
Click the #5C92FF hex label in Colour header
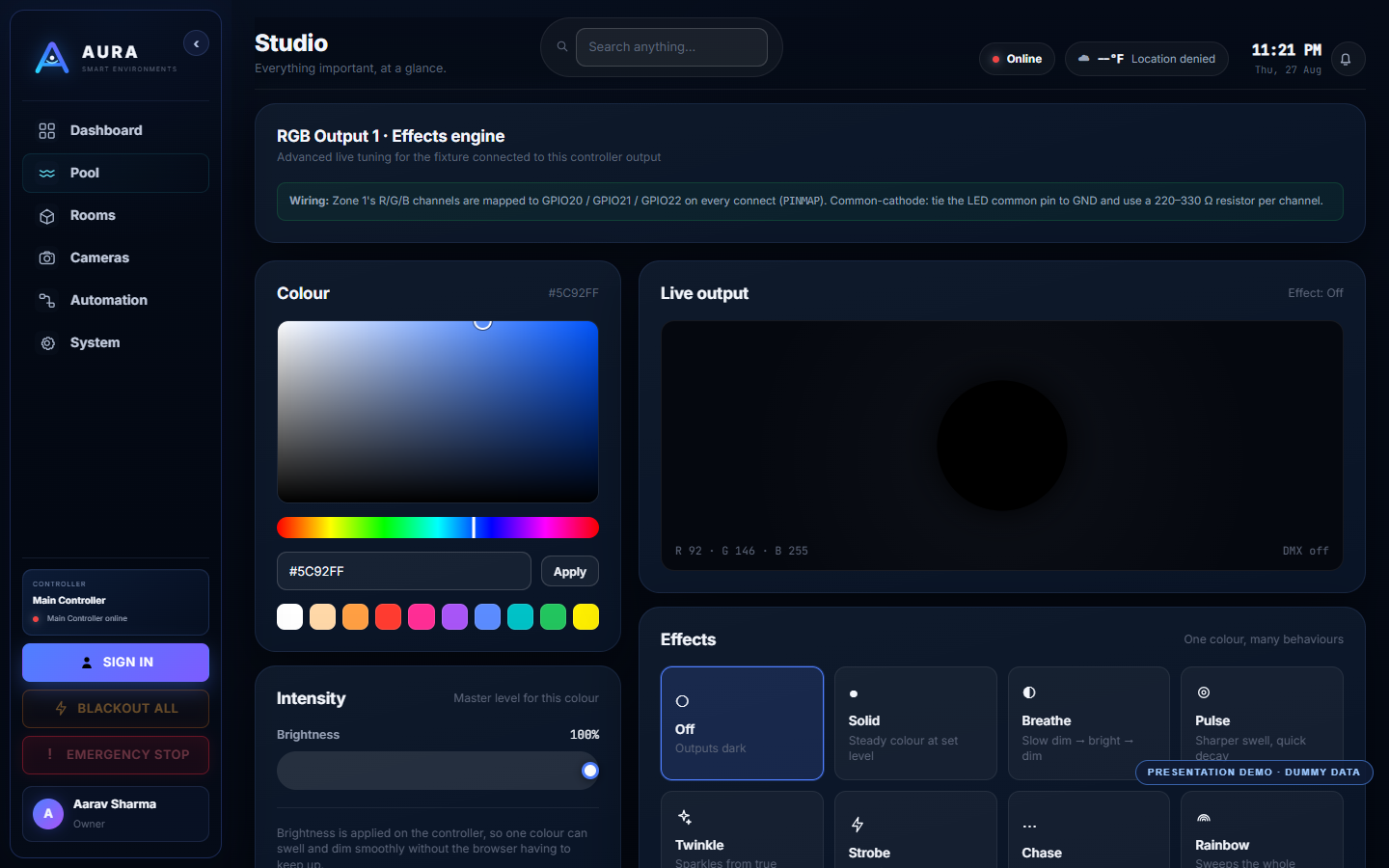(574, 293)
